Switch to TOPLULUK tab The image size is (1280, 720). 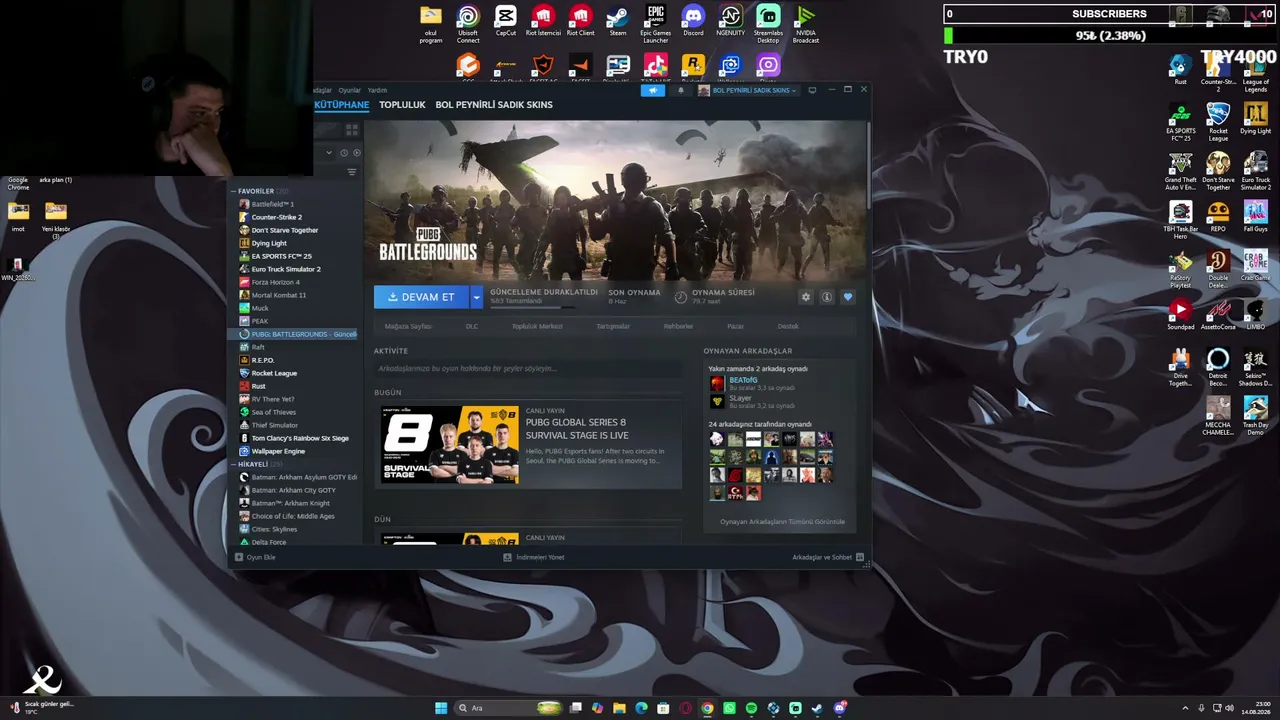pos(402,104)
